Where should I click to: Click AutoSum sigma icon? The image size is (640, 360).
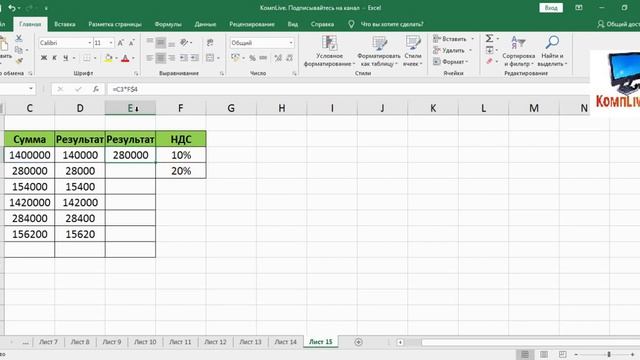coord(489,38)
